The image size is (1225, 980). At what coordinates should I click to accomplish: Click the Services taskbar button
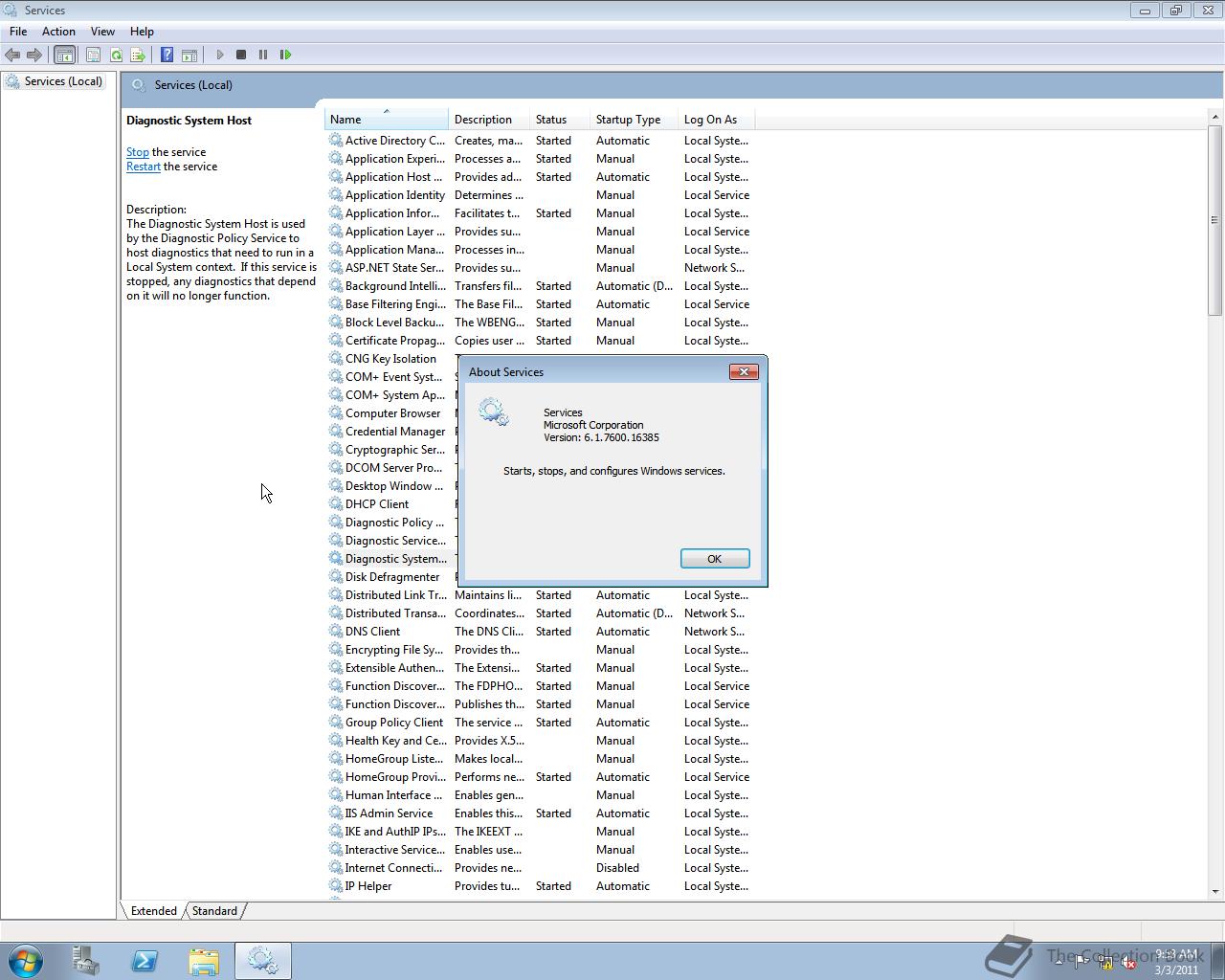click(x=263, y=961)
